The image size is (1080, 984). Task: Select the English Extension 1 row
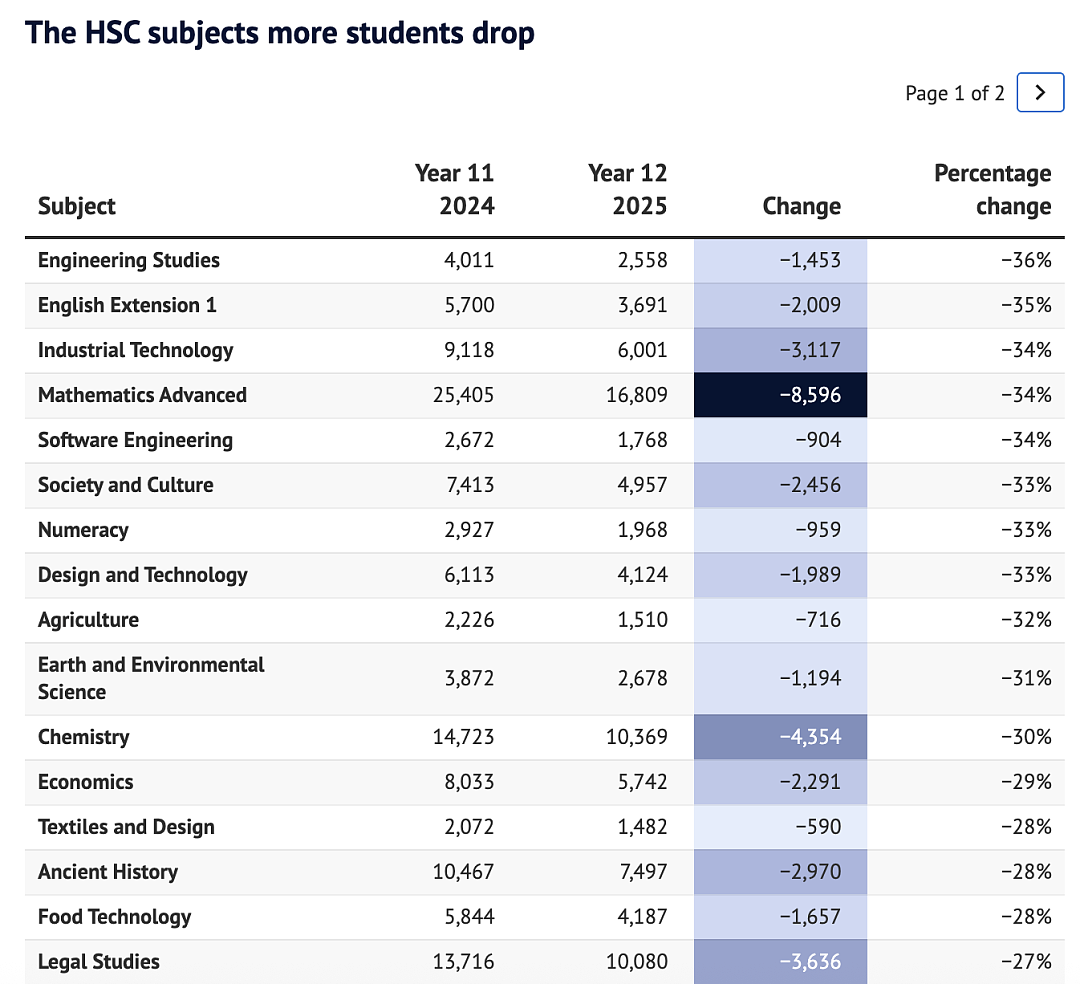pyautogui.click(x=545, y=305)
